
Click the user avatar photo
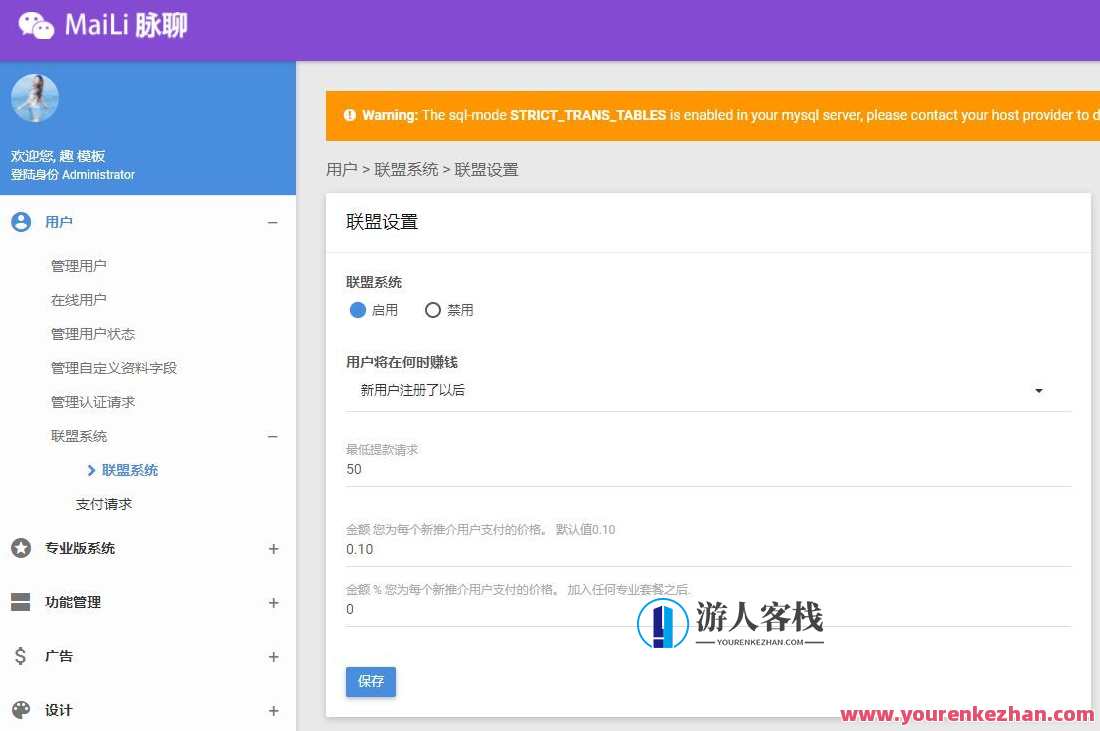[35, 97]
